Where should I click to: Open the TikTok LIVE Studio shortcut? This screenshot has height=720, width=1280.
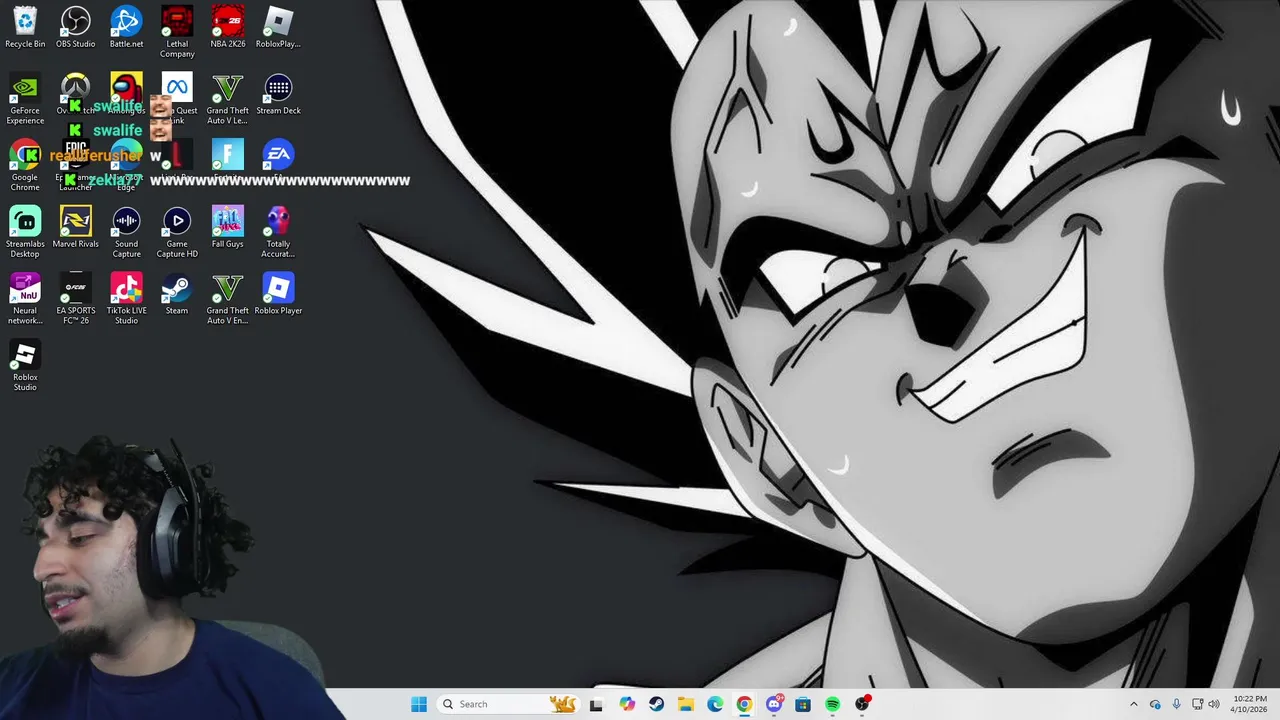click(x=126, y=299)
